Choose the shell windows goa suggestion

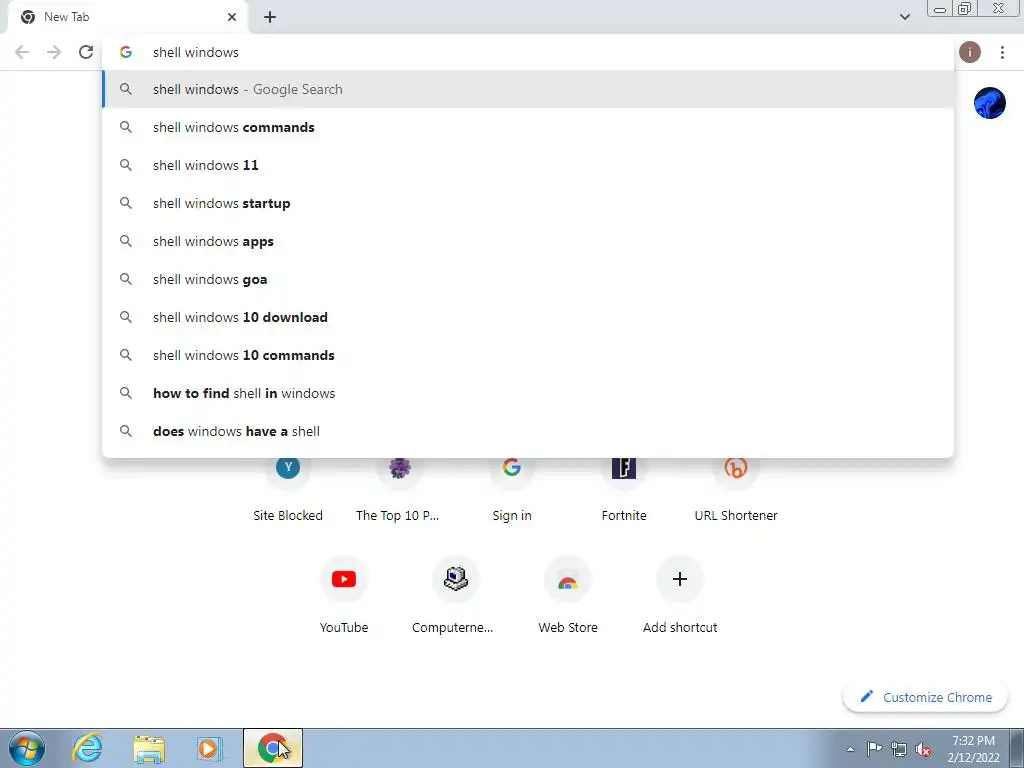(x=528, y=279)
